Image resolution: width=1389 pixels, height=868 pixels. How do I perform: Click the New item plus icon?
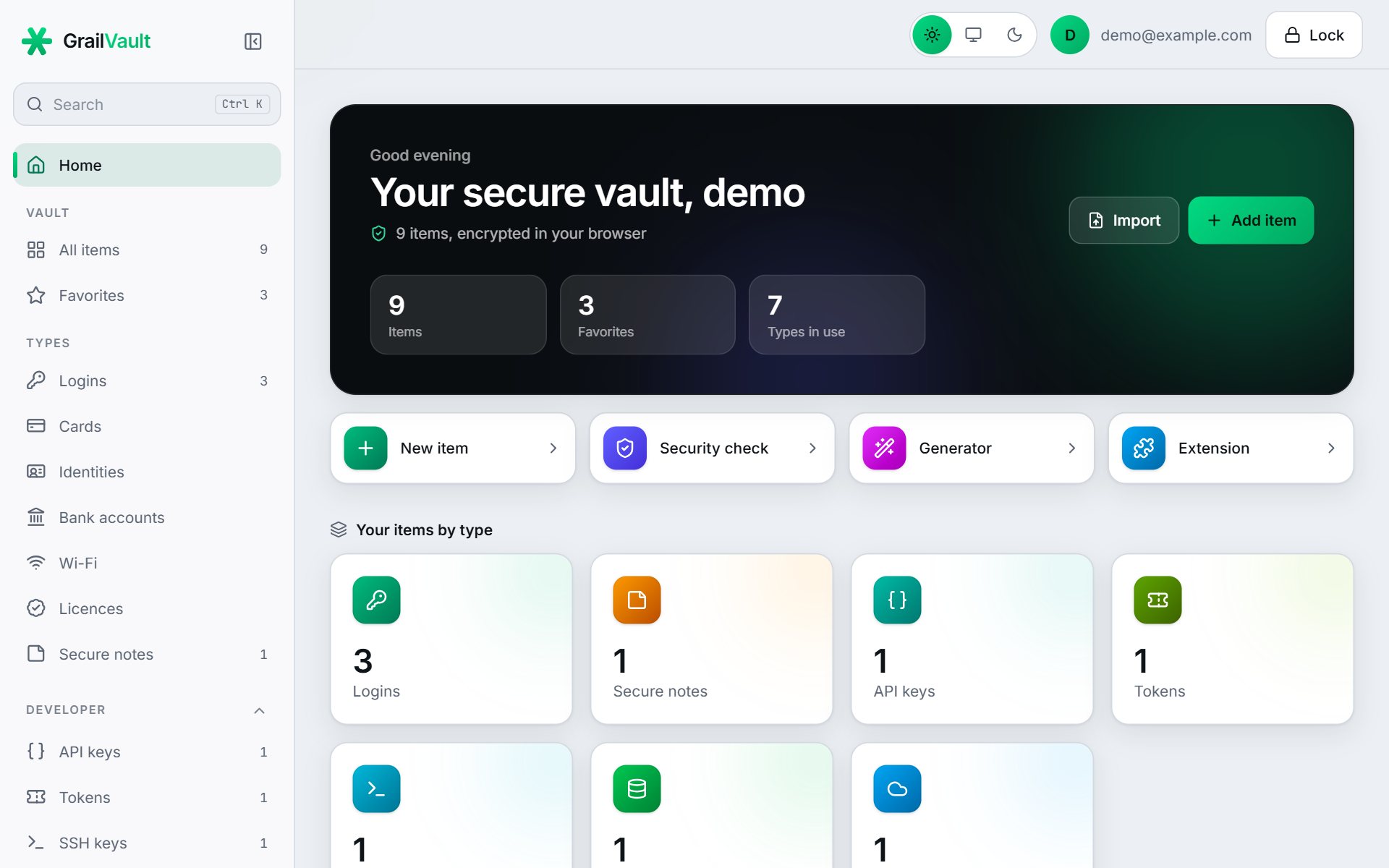pos(365,448)
